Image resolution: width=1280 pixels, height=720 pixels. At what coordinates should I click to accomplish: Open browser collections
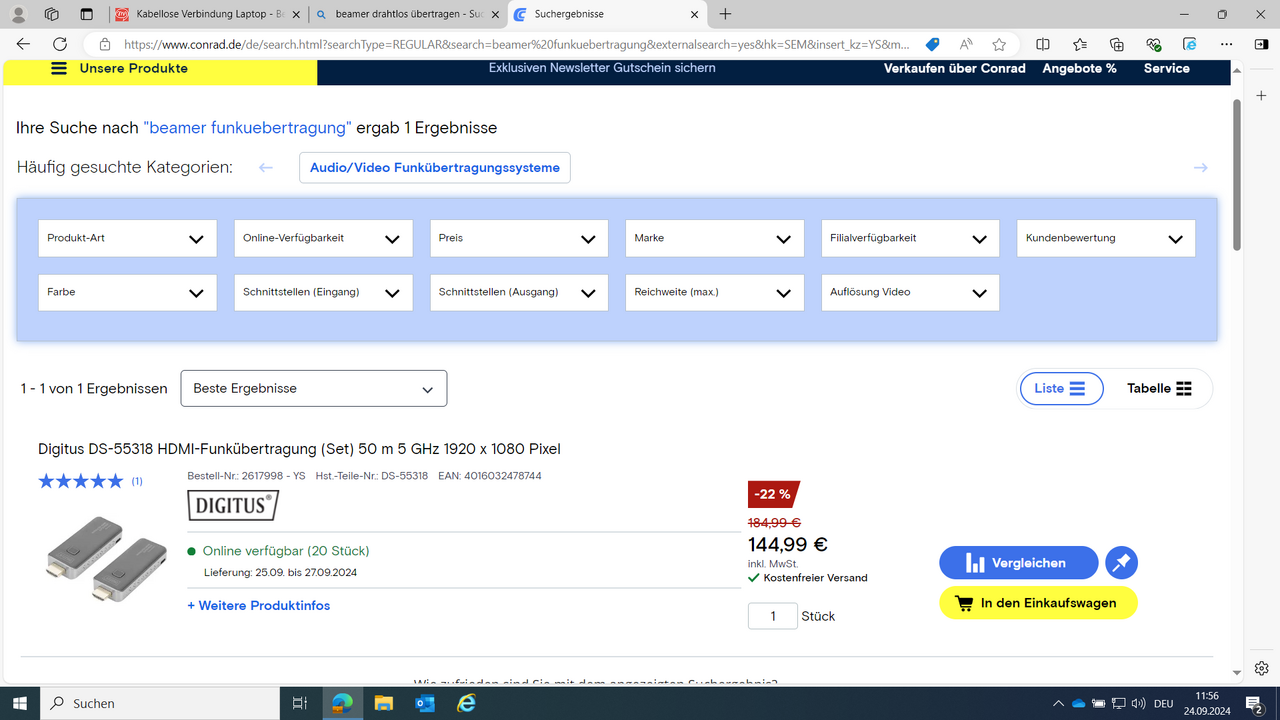click(1117, 44)
